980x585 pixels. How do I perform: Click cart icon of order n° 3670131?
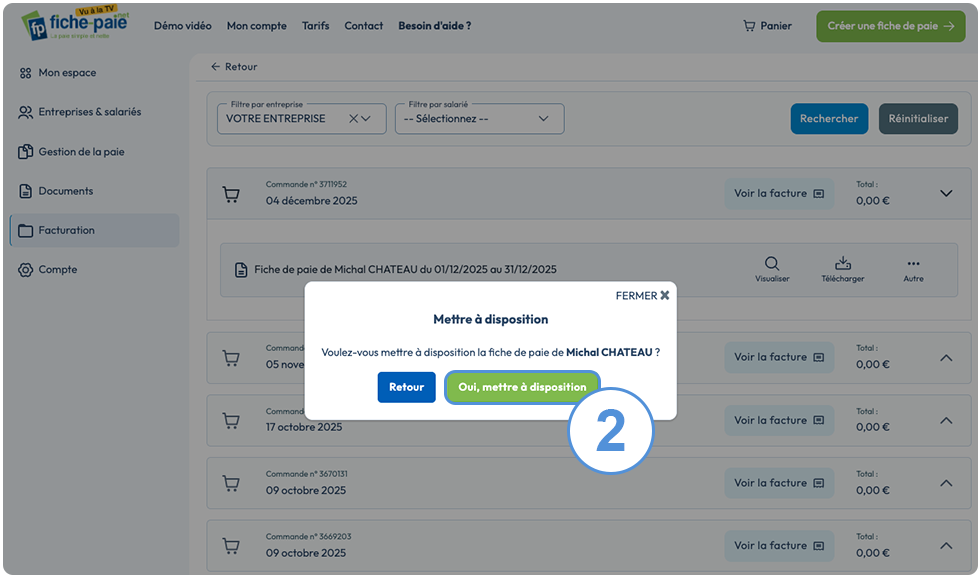tap(231, 483)
